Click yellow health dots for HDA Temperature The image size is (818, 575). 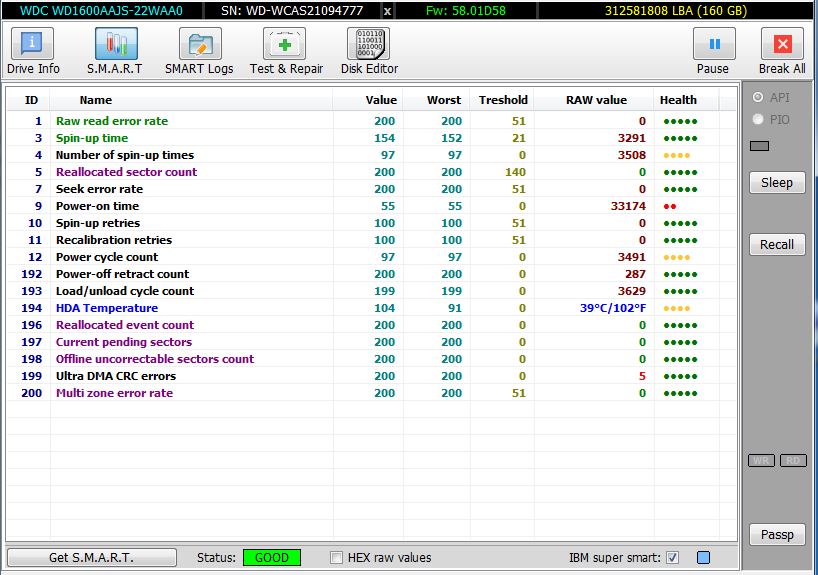(677, 308)
